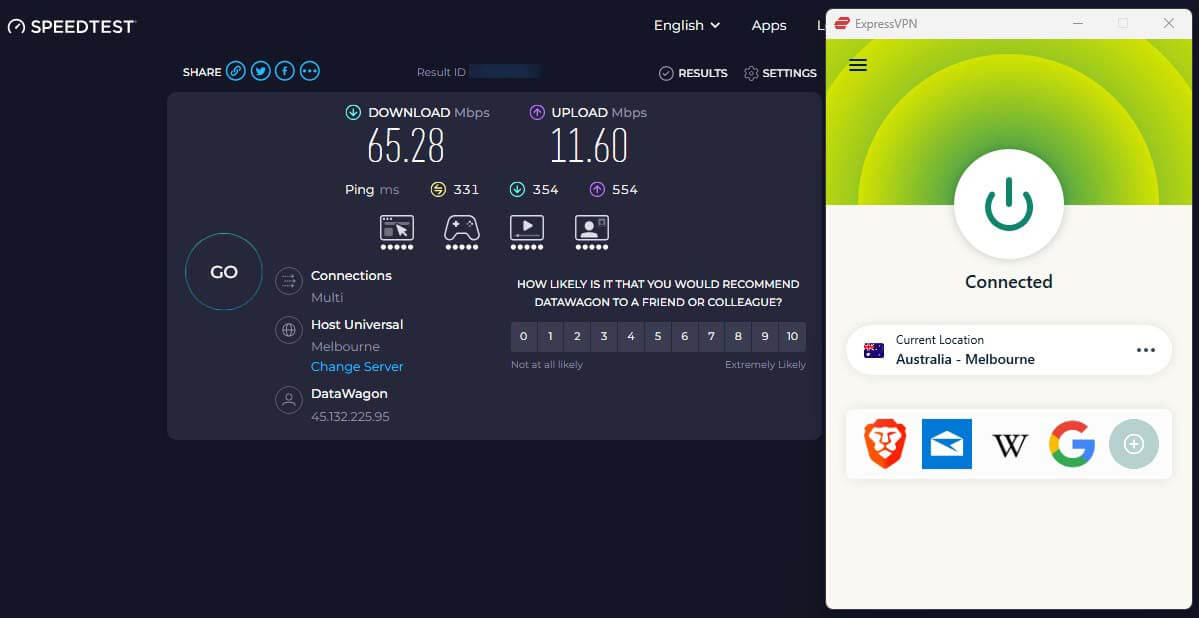Open the Wikipedia shortcut in ExpressVPN
Screen dimensions: 1199x618
1010,444
